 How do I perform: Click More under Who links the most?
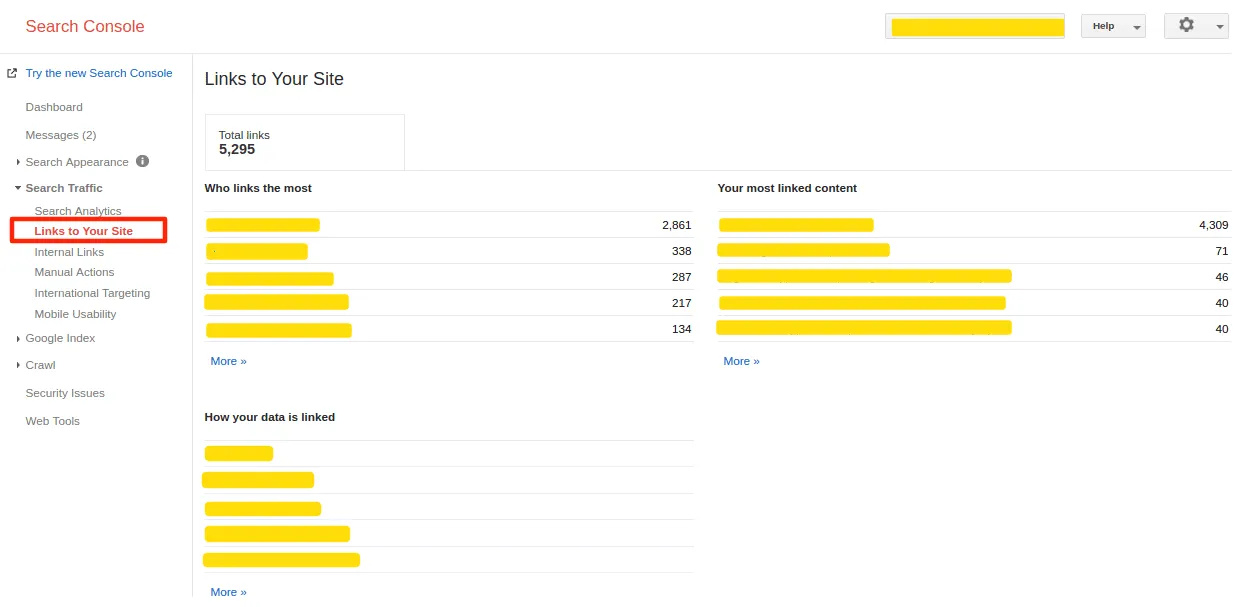228,361
